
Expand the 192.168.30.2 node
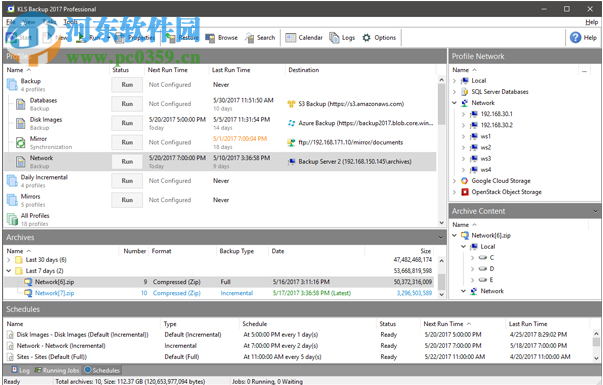coord(463,125)
